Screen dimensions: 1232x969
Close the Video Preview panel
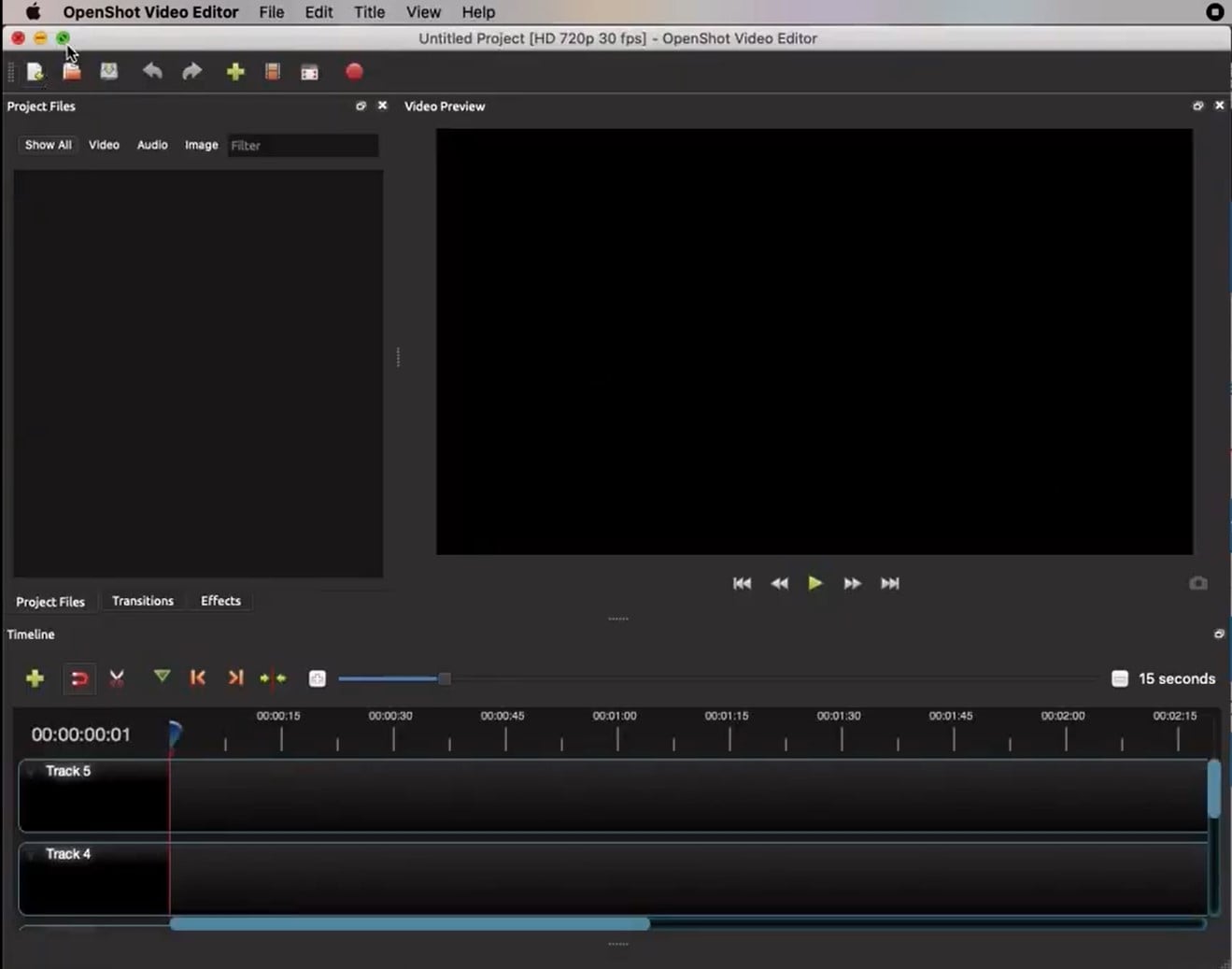1219,106
